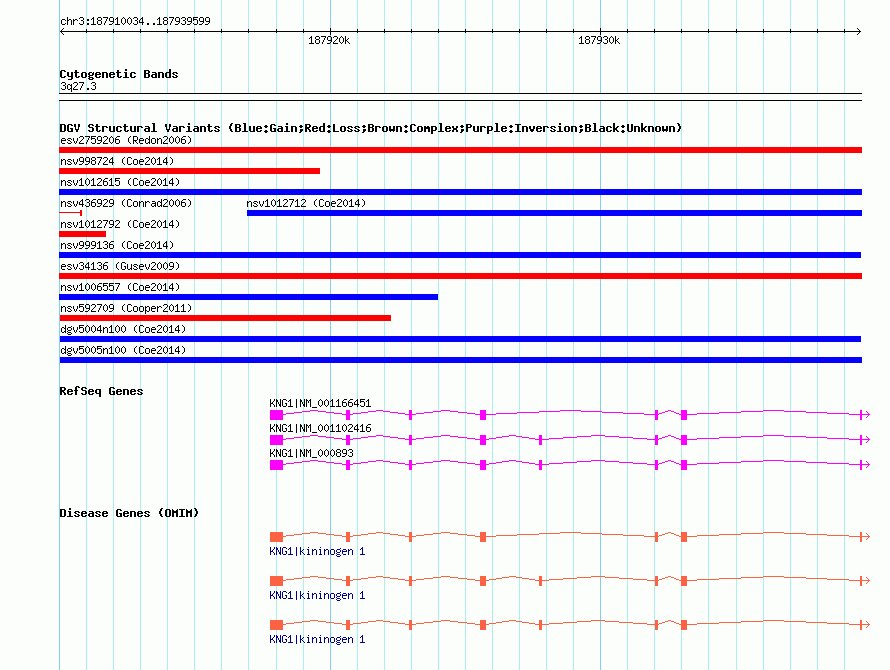Click the first exon block of NM_000893 transcript
The image size is (890, 670).
pos(276,465)
